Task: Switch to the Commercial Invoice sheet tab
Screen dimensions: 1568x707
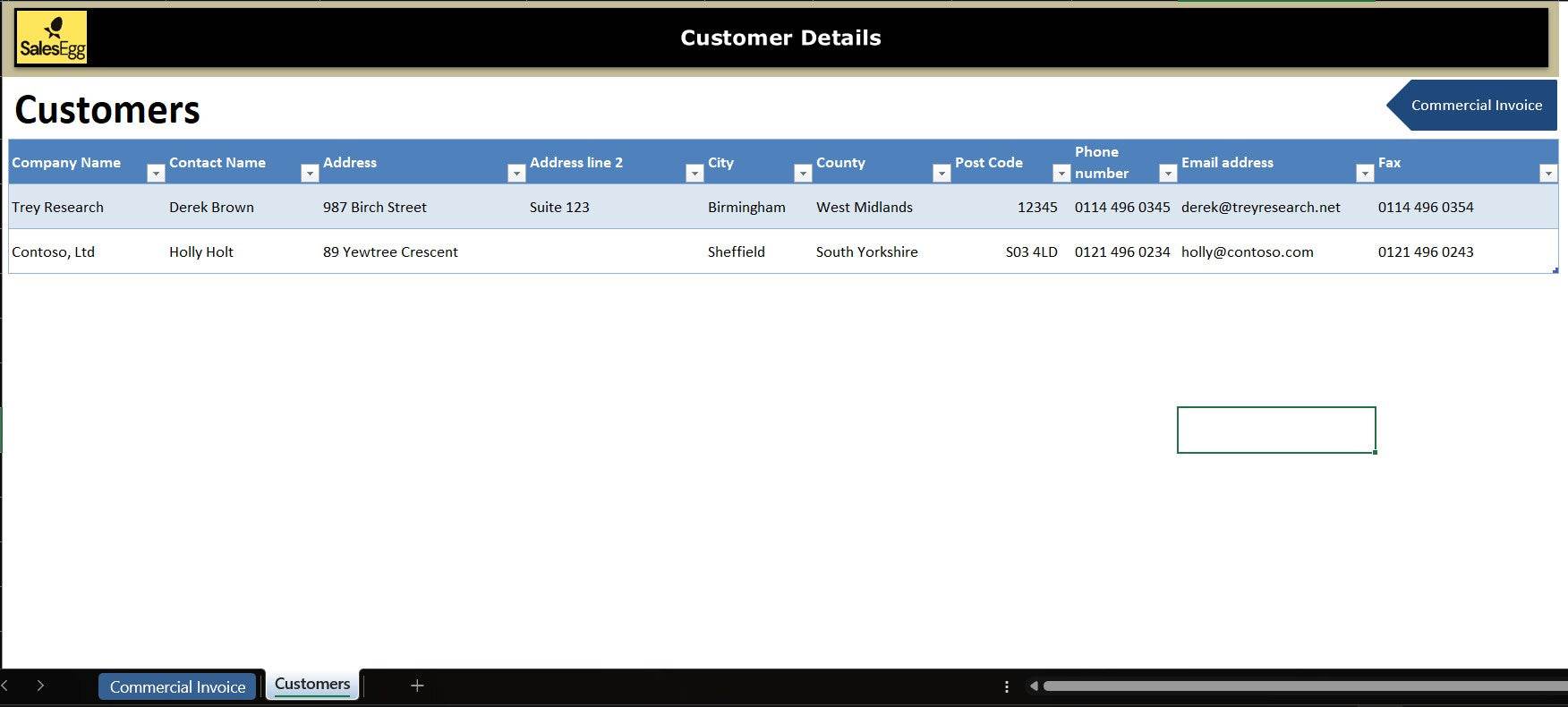Action: [177, 686]
